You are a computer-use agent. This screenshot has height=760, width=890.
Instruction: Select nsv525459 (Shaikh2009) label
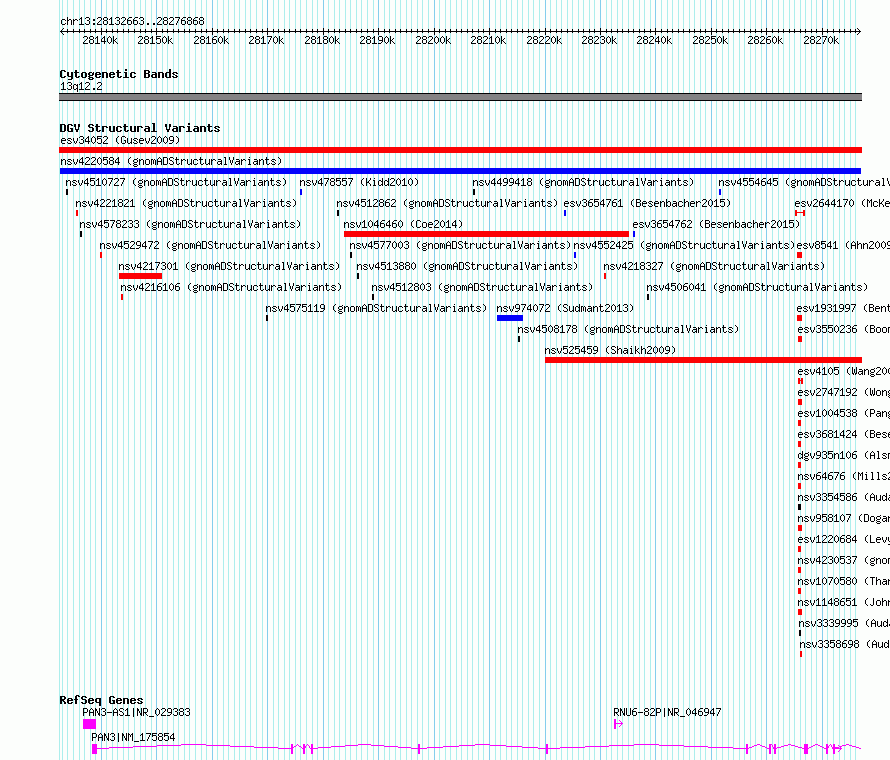610,350
